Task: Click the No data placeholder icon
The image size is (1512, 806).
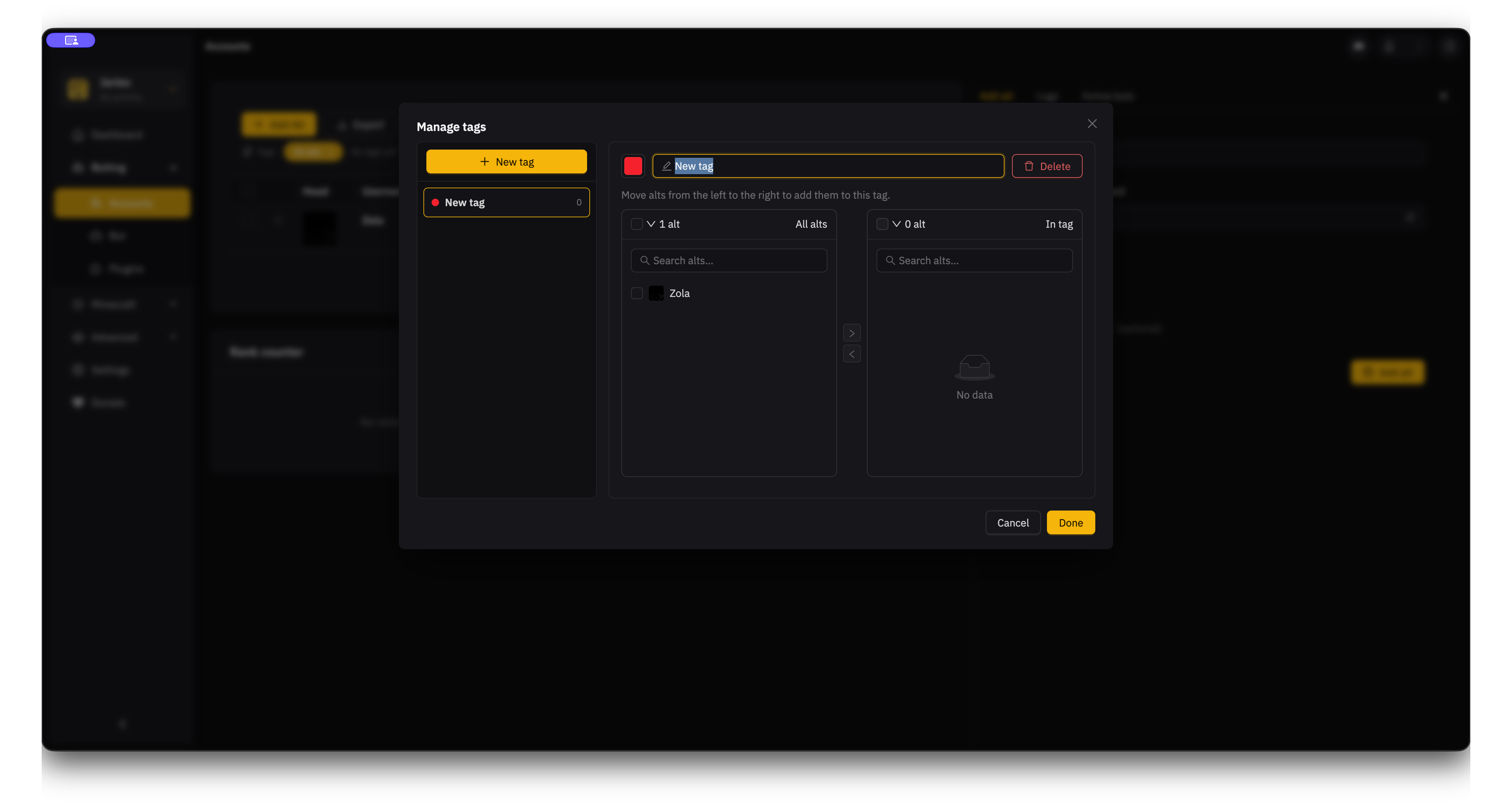Action: [x=974, y=368]
